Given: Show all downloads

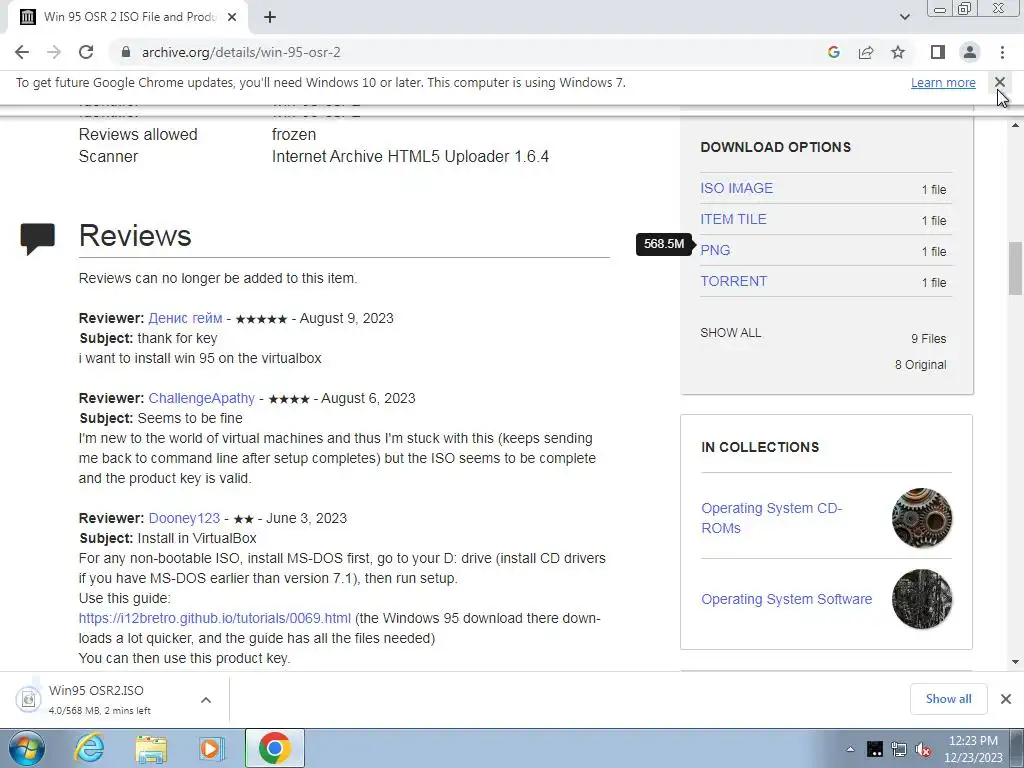Looking at the screenshot, I should click(948, 699).
